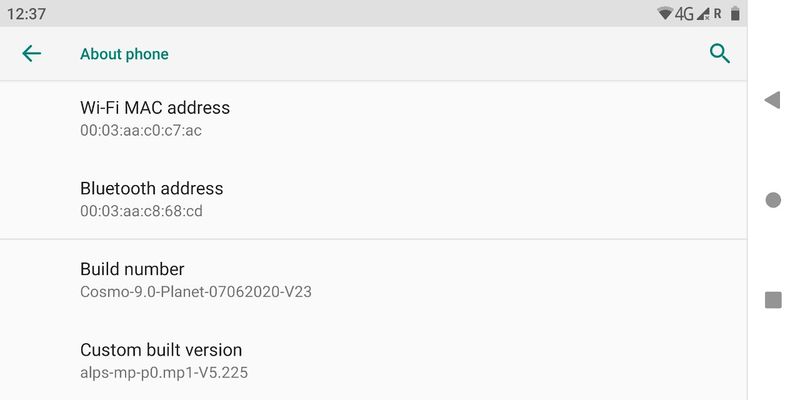
Task: Tap the back arrow in the header
Action: 32,54
